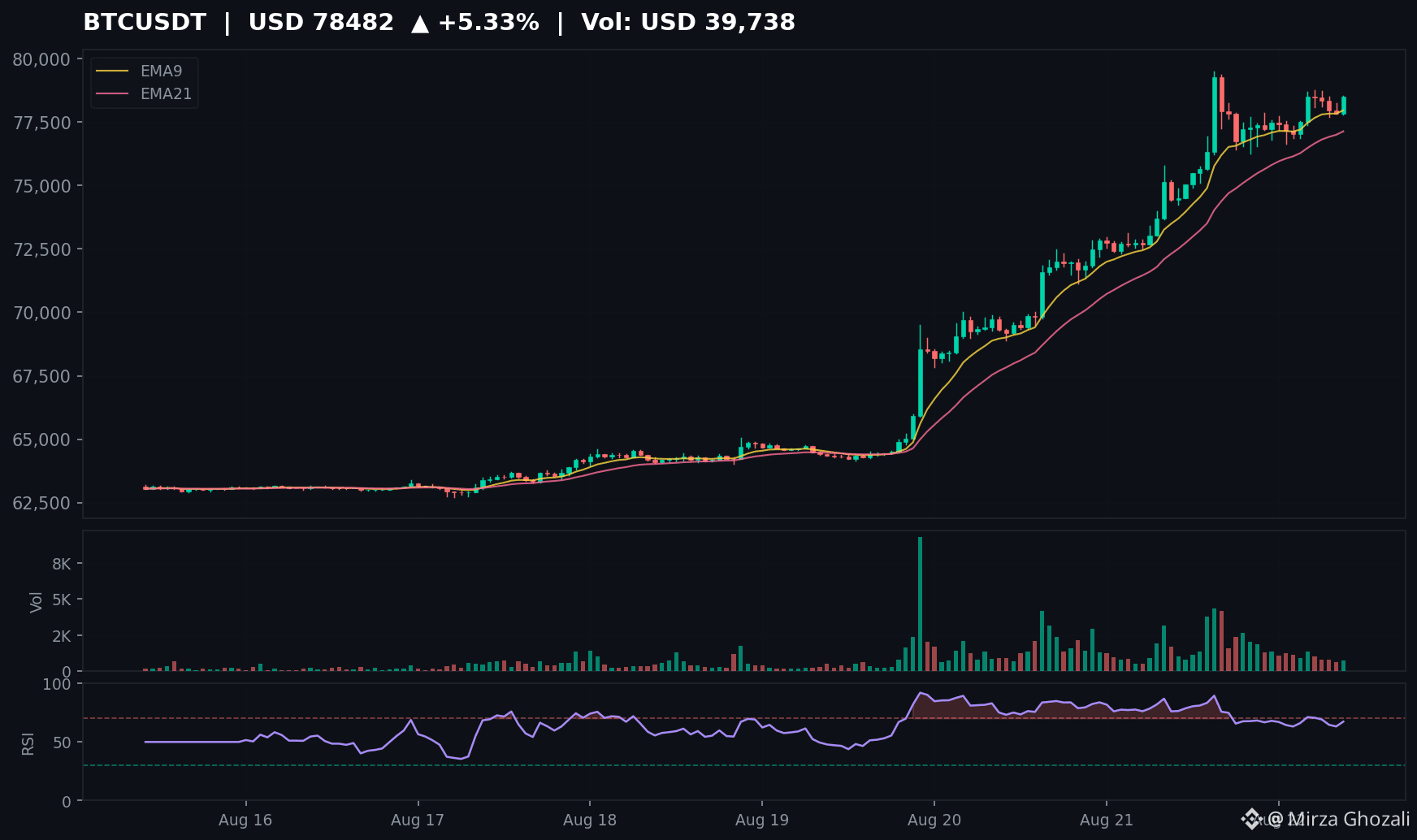1417x840 pixels.
Task: Click the 8K volume axis label
Action: 62,564
